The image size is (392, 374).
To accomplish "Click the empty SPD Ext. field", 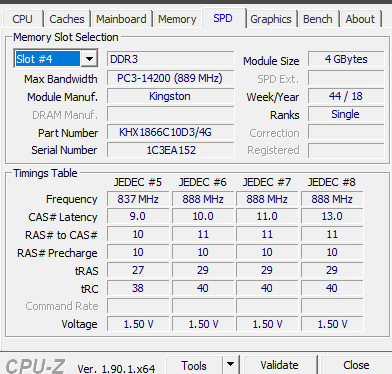I will point(346,78).
